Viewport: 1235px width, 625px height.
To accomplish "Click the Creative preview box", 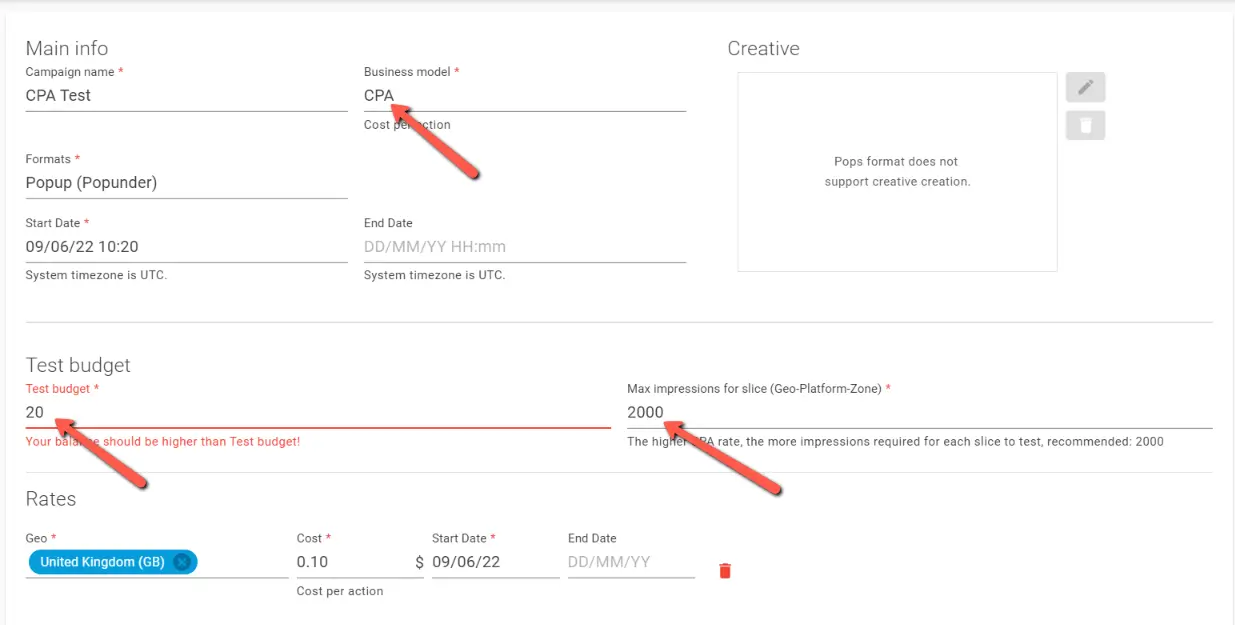I will (x=897, y=171).
